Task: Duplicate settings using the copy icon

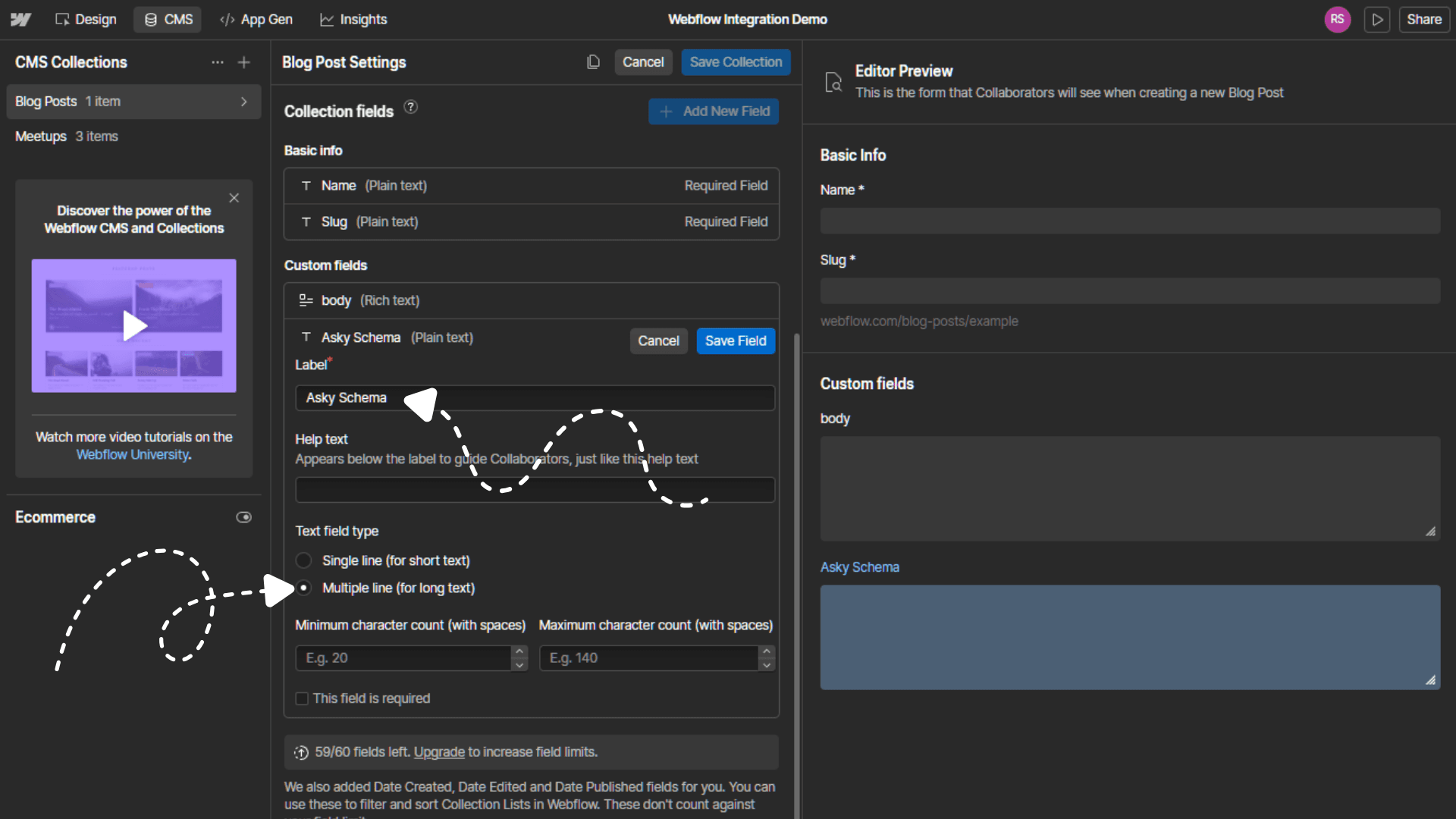Action: pos(593,61)
